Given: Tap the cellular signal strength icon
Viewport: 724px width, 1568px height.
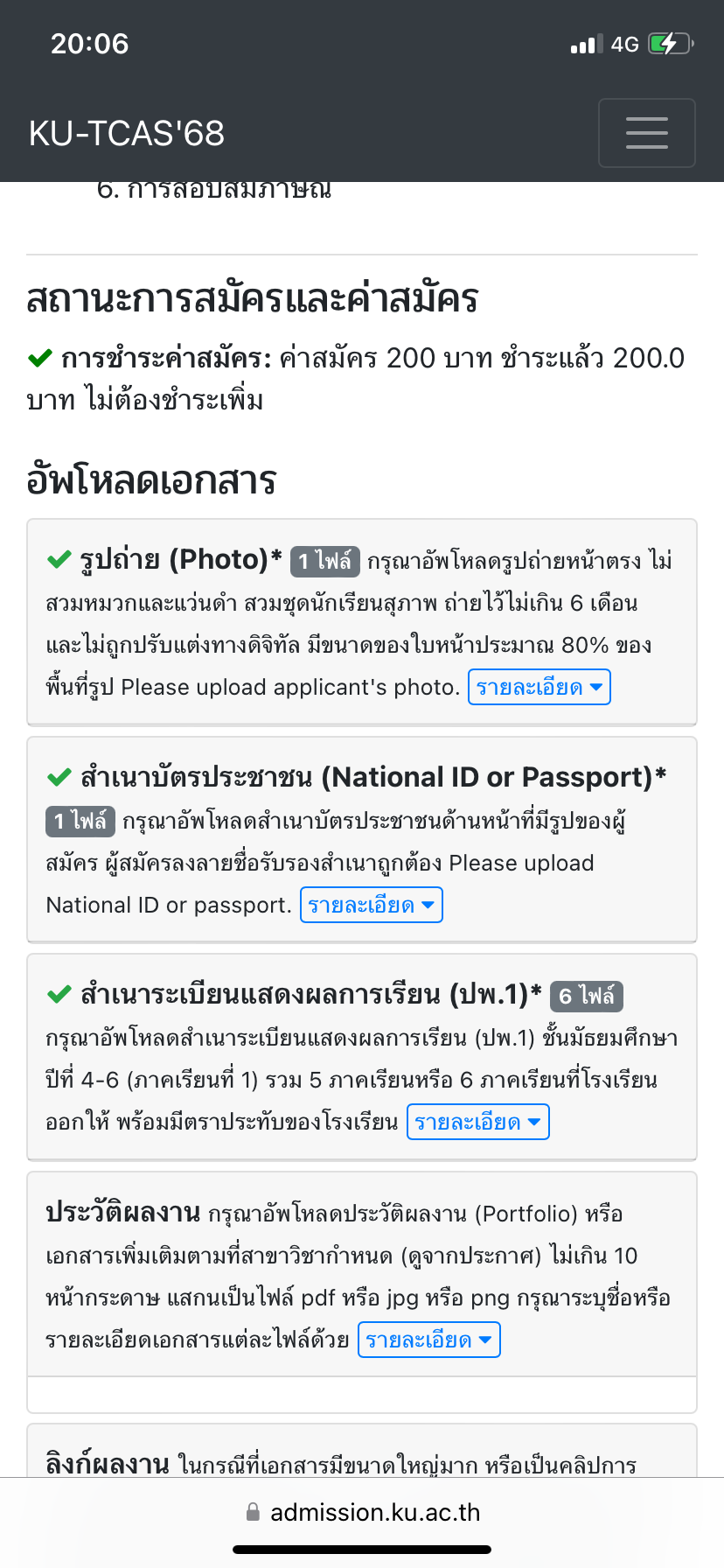Looking at the screenshot, I should pos(587,44).
